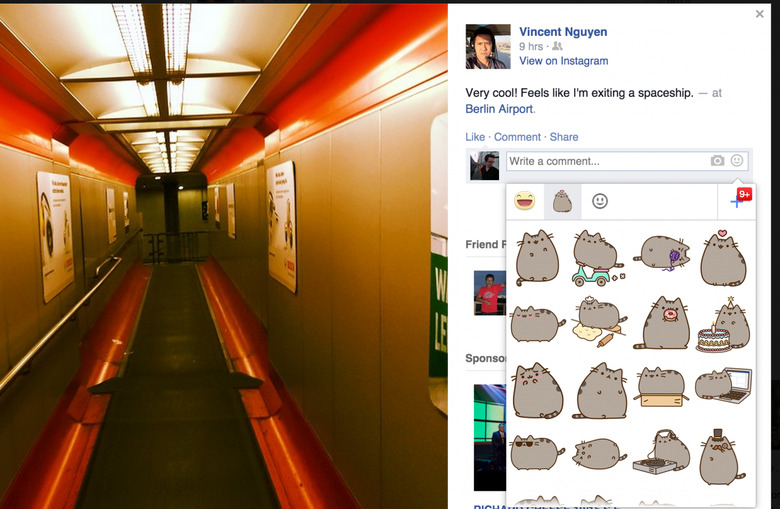Choose the Pusheen DJ turntable sticker
The width and height of the screenshot is (780, 509).
662,452
